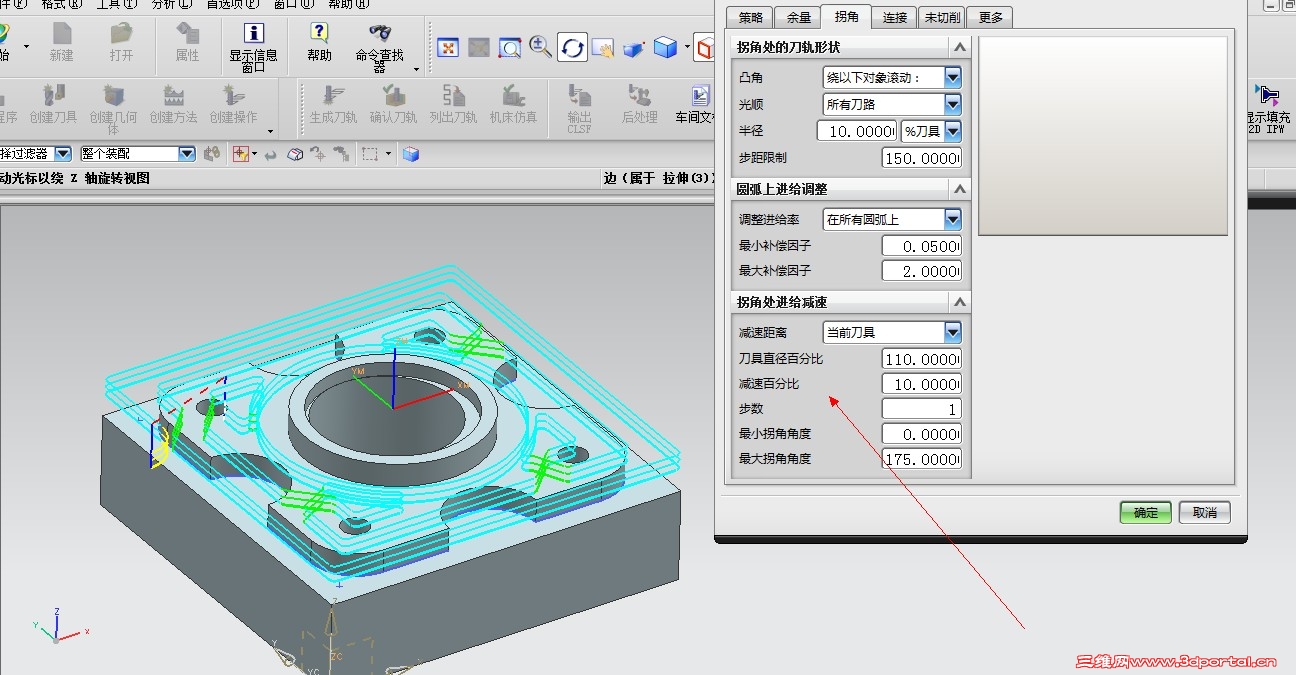Screen dimensions: 1296x675
Task: Show the 显示信息窗口 information window
Action: [253, 47]
